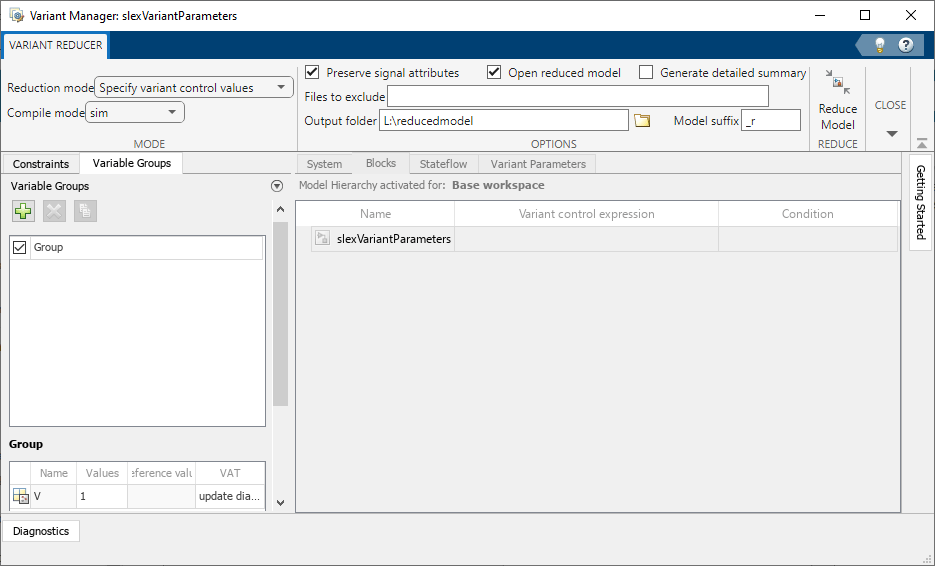This screenshot has height=566, width=935.
Task: Switch to the Constraints tab
Action: tap(41, 164)
